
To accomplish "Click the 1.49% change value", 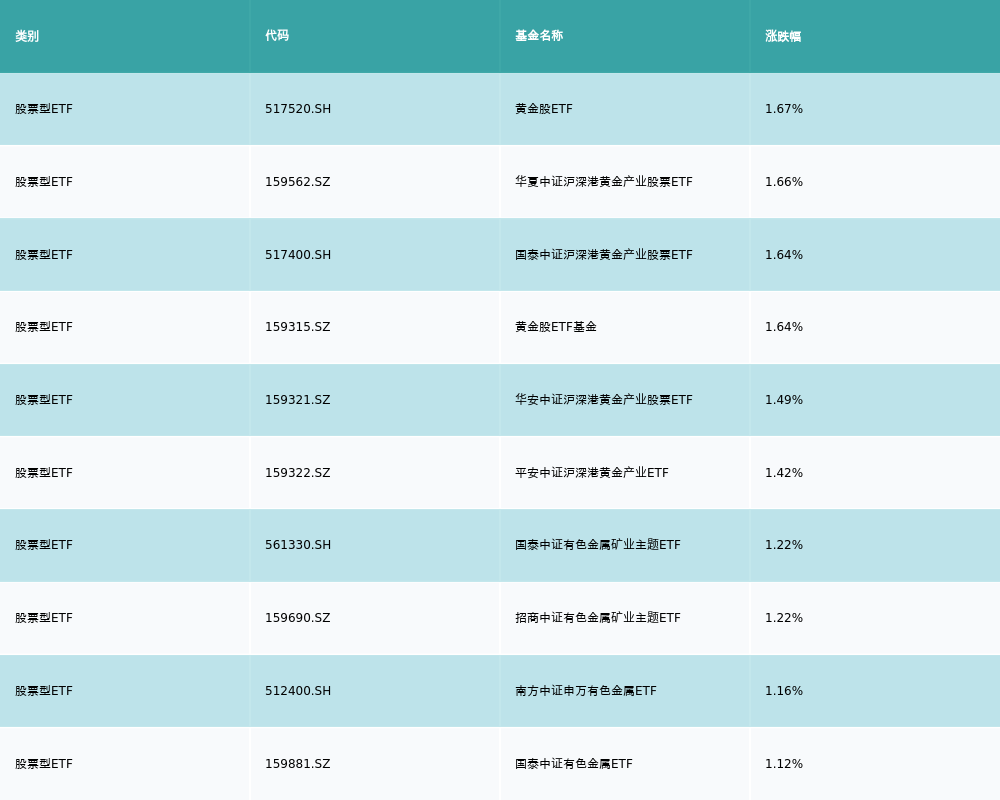I will 784,400.
